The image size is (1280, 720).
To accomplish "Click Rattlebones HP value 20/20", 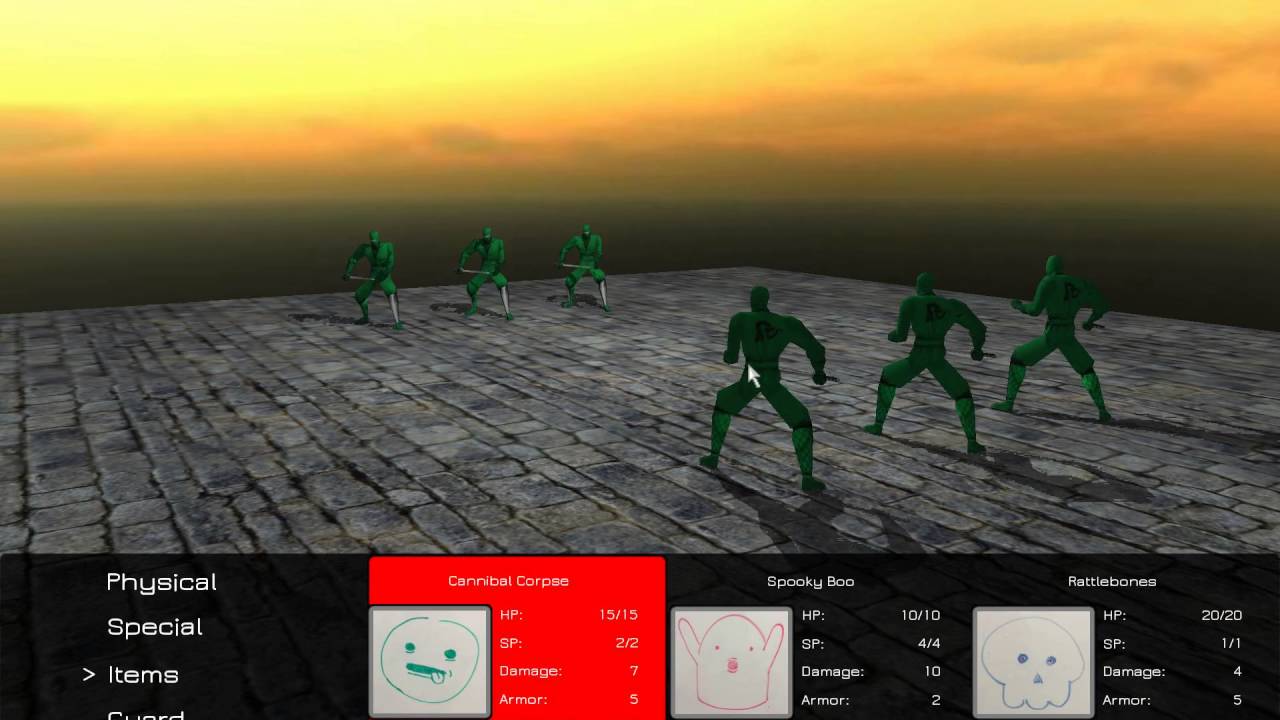I will (1222, 615).
